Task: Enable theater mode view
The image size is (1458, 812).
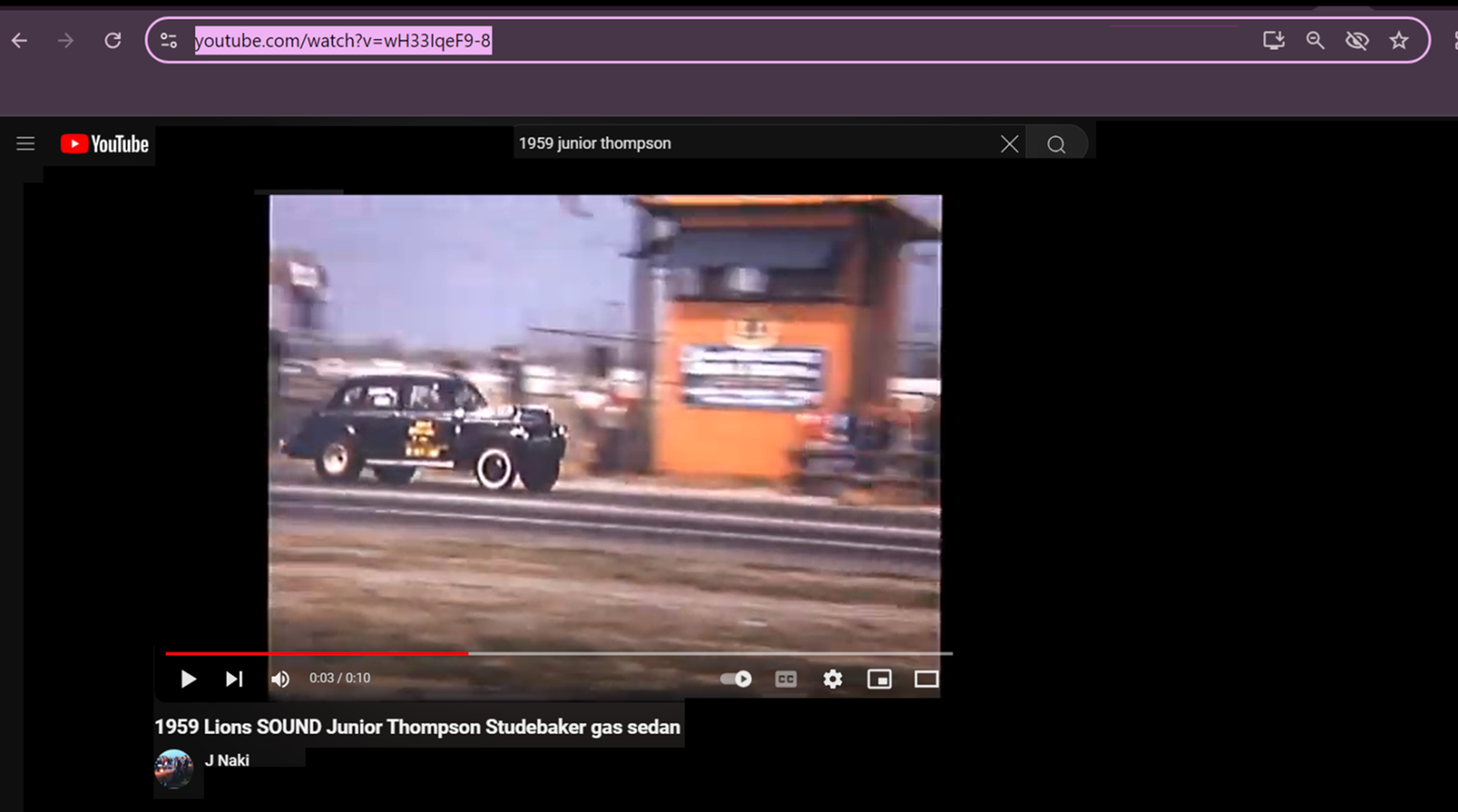Action: pyautogui.click(x=926, y=679)
